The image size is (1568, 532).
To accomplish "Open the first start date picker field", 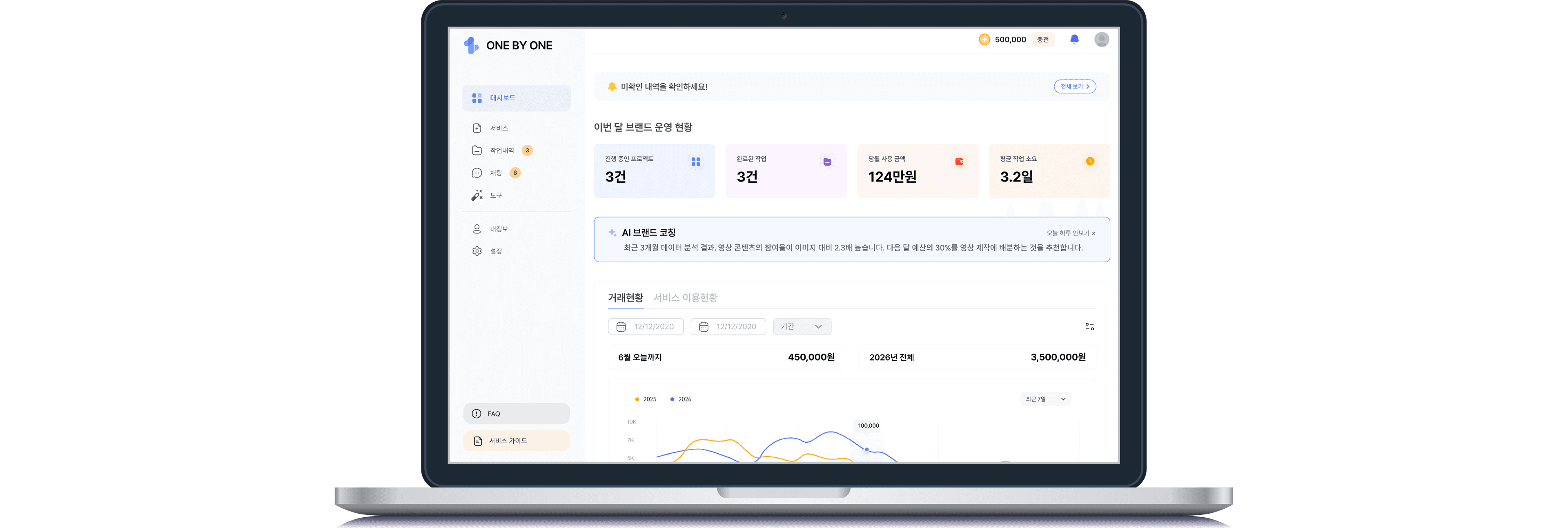I will point(645,326).
